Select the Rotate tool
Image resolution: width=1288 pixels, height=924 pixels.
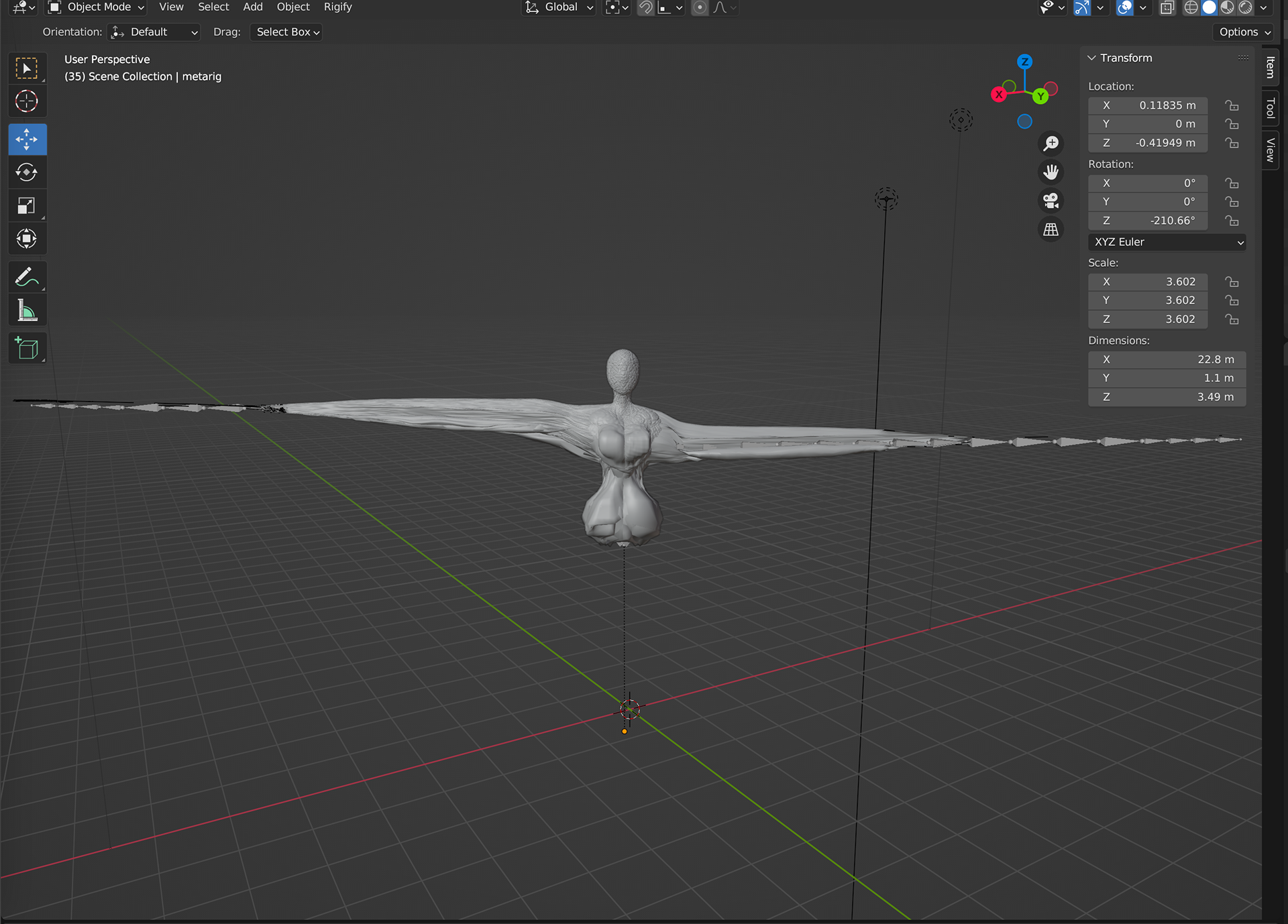point(27,172)
